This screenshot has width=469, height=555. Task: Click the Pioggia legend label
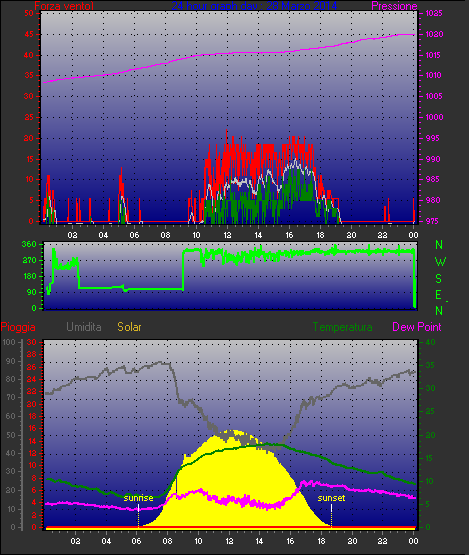click(x=18, y=327)
